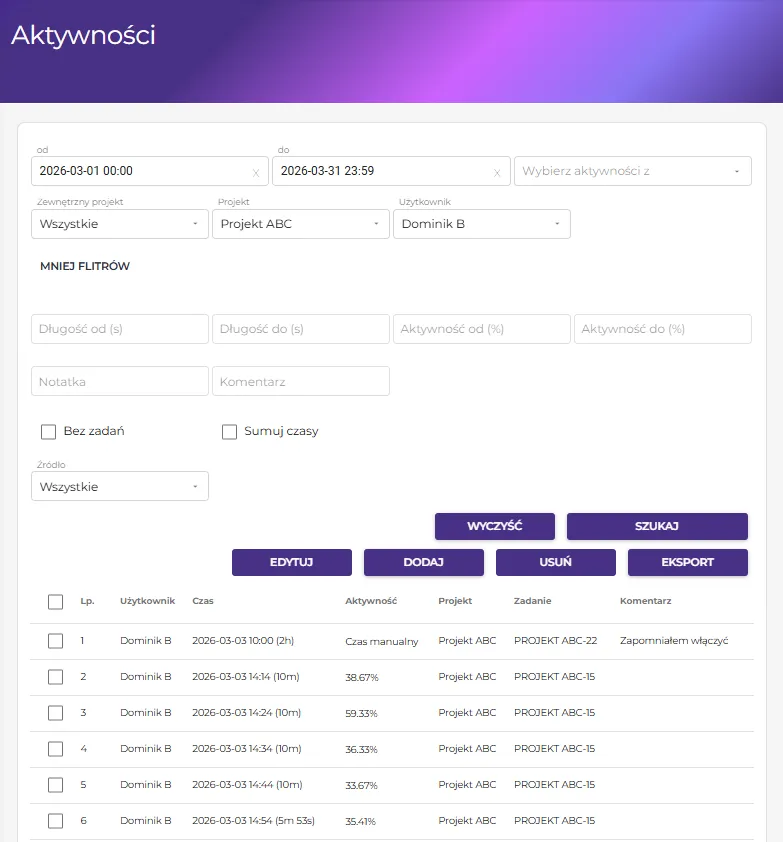Enable the 'Sumuj czasy' checkbox
The height and width of the screenshot is (842, 783).
[x=229, y=432]
